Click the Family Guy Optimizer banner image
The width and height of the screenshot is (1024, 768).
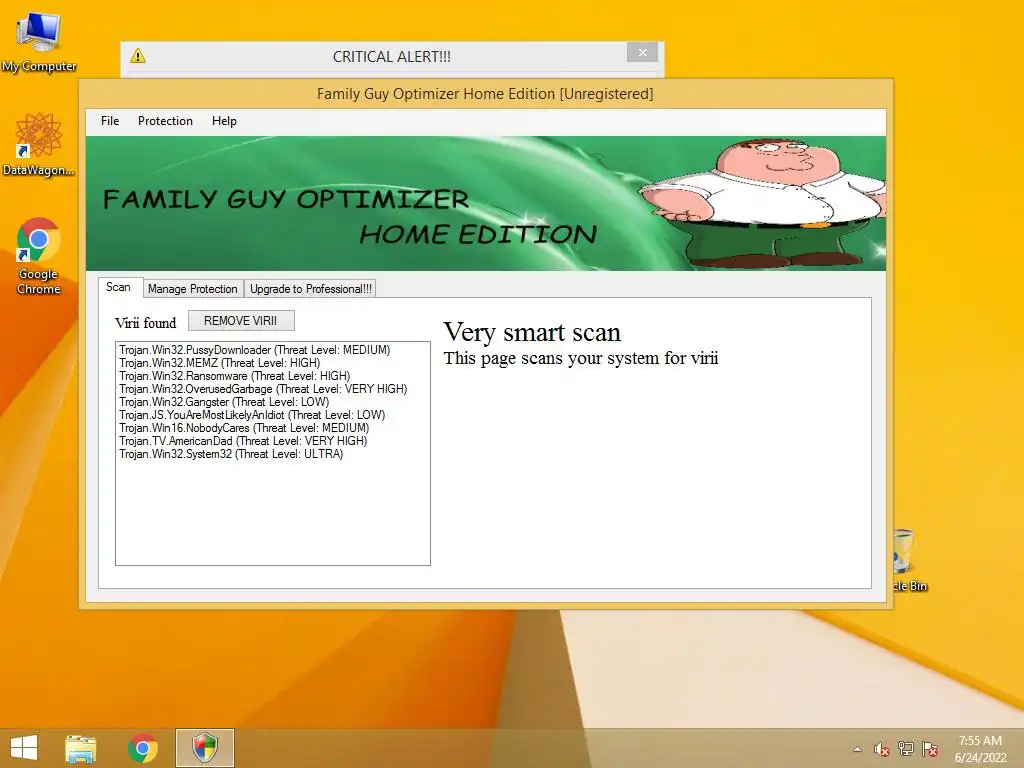pos(486,203)
